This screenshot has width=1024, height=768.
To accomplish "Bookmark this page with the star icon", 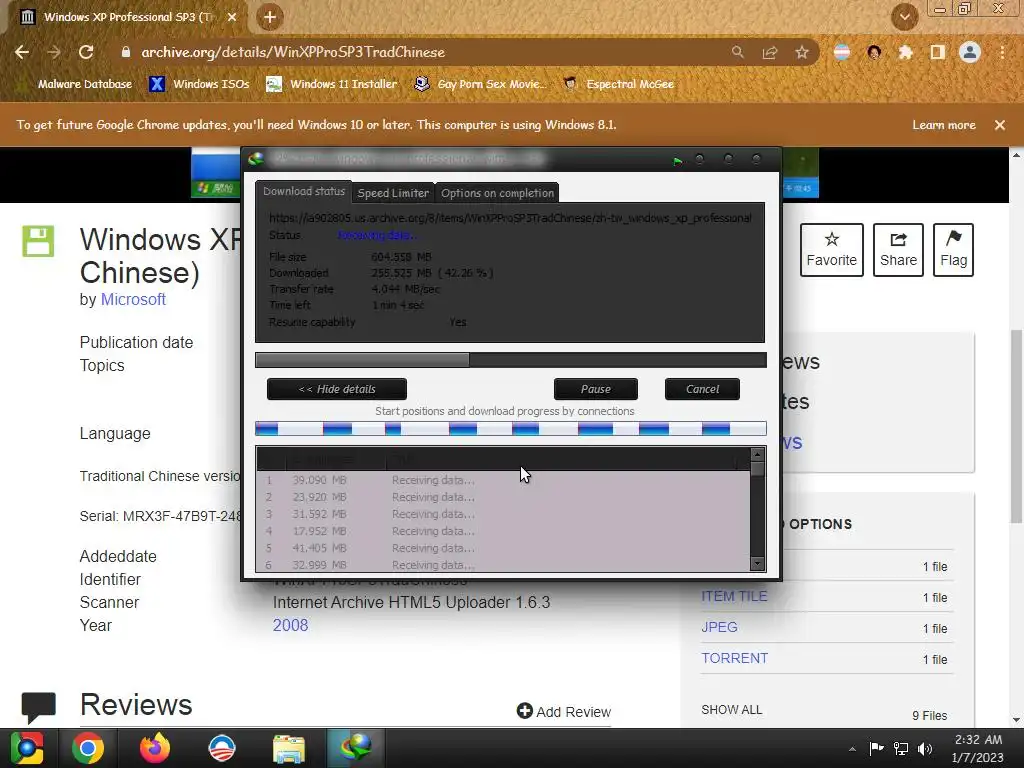I will coord(802,52).
